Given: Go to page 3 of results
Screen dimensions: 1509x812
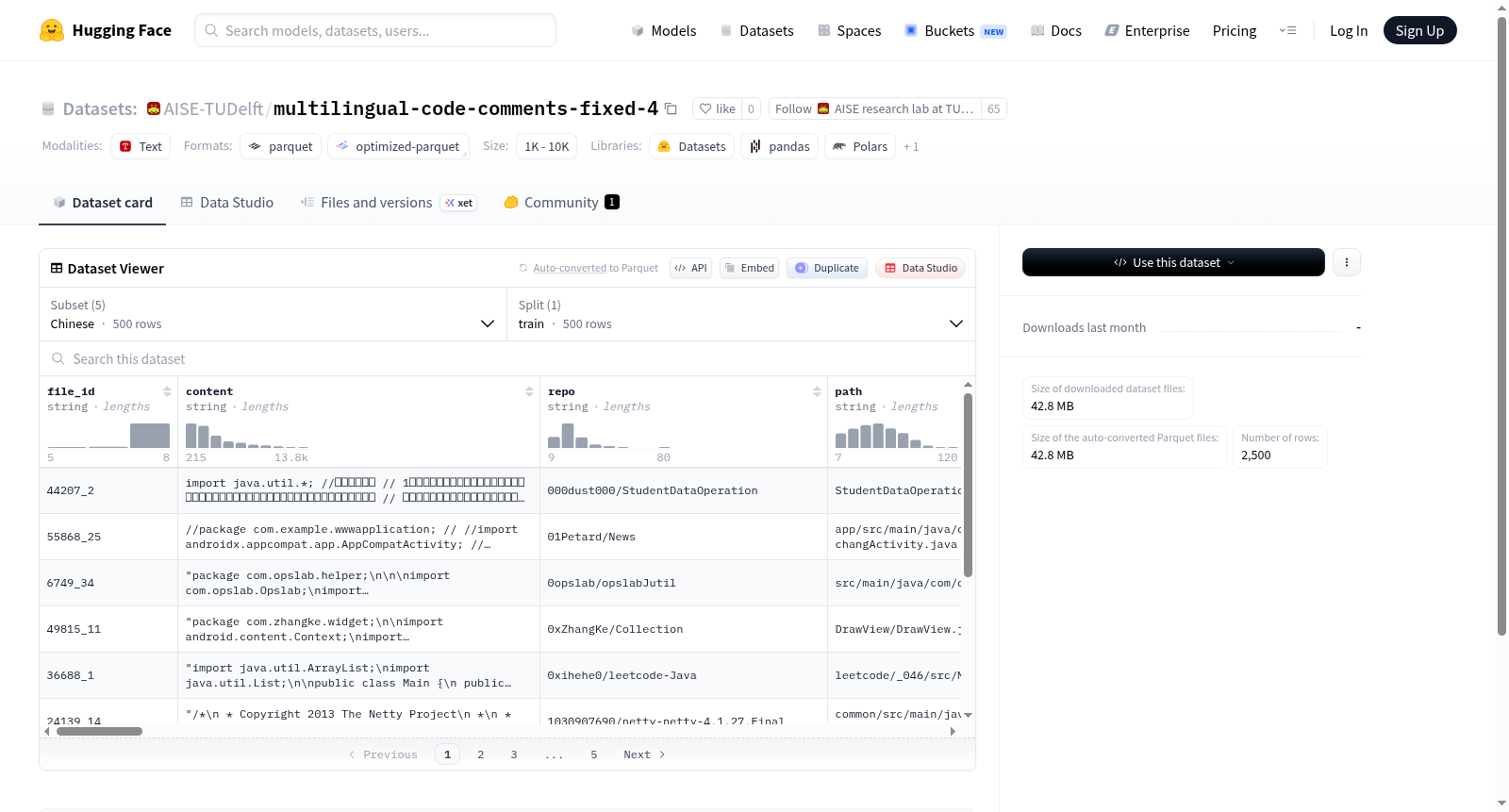Looking at the screenshot, I should (514, 754).
